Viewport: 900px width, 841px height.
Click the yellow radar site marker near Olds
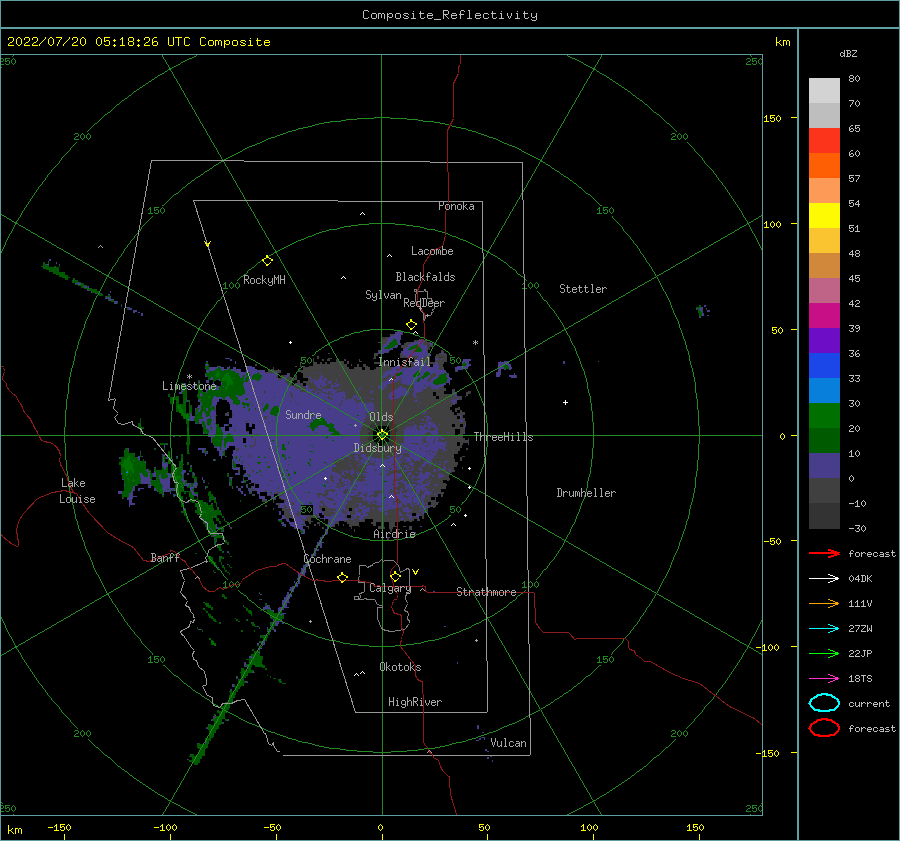(x=382, y=435)
